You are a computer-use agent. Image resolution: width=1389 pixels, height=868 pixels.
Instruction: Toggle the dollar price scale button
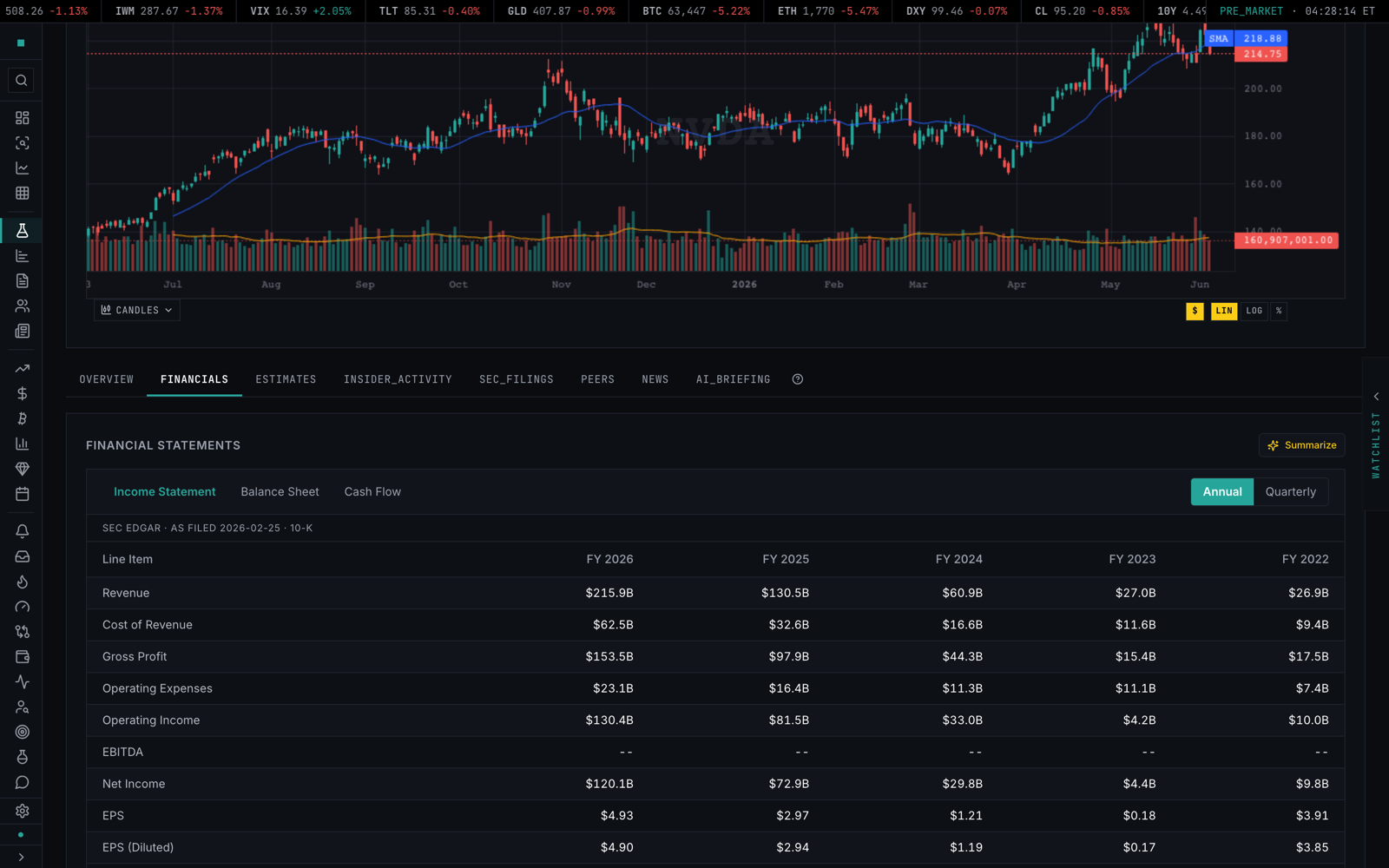1195,311
